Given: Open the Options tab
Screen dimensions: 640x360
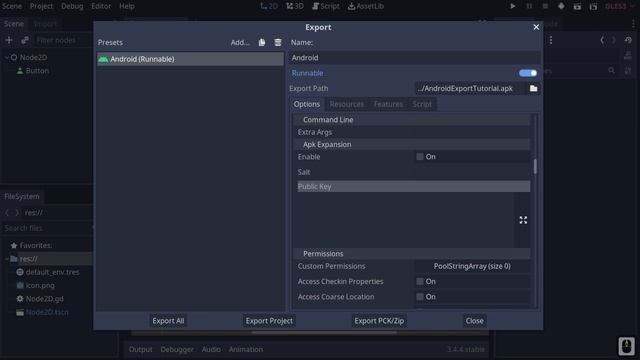Looking at the screenshot, I should [307, 104].
